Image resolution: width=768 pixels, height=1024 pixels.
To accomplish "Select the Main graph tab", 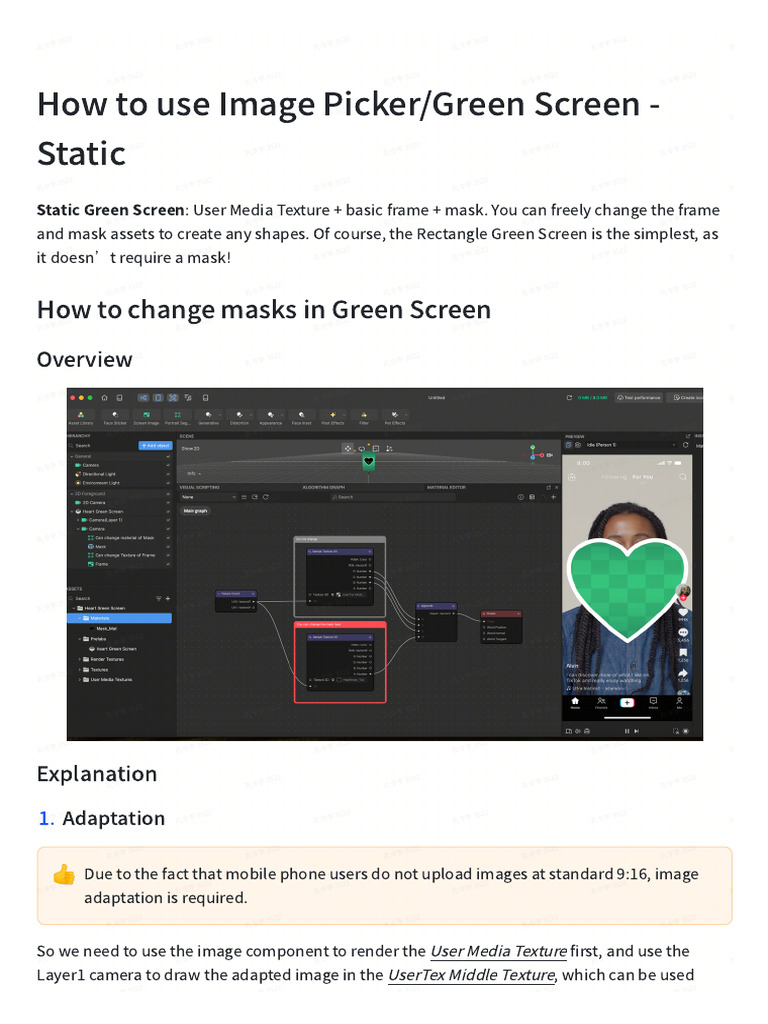I will pyautogui.click(x=195, y=511).
